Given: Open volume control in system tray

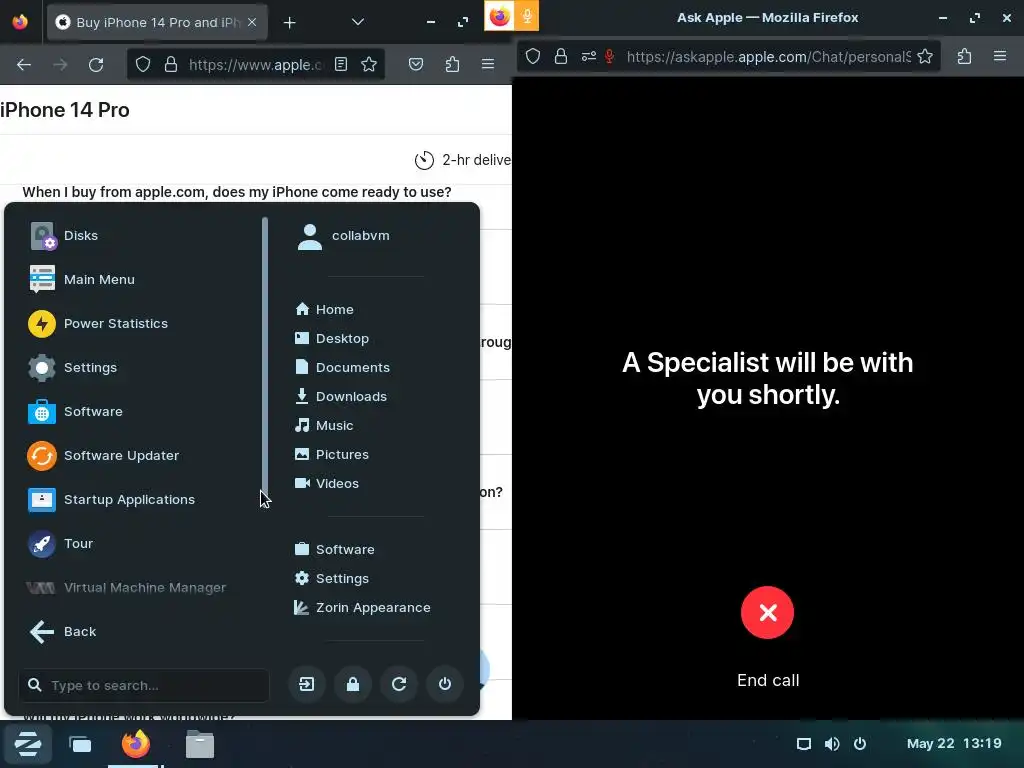Looking at the screenshot, I should coord(832,744).
